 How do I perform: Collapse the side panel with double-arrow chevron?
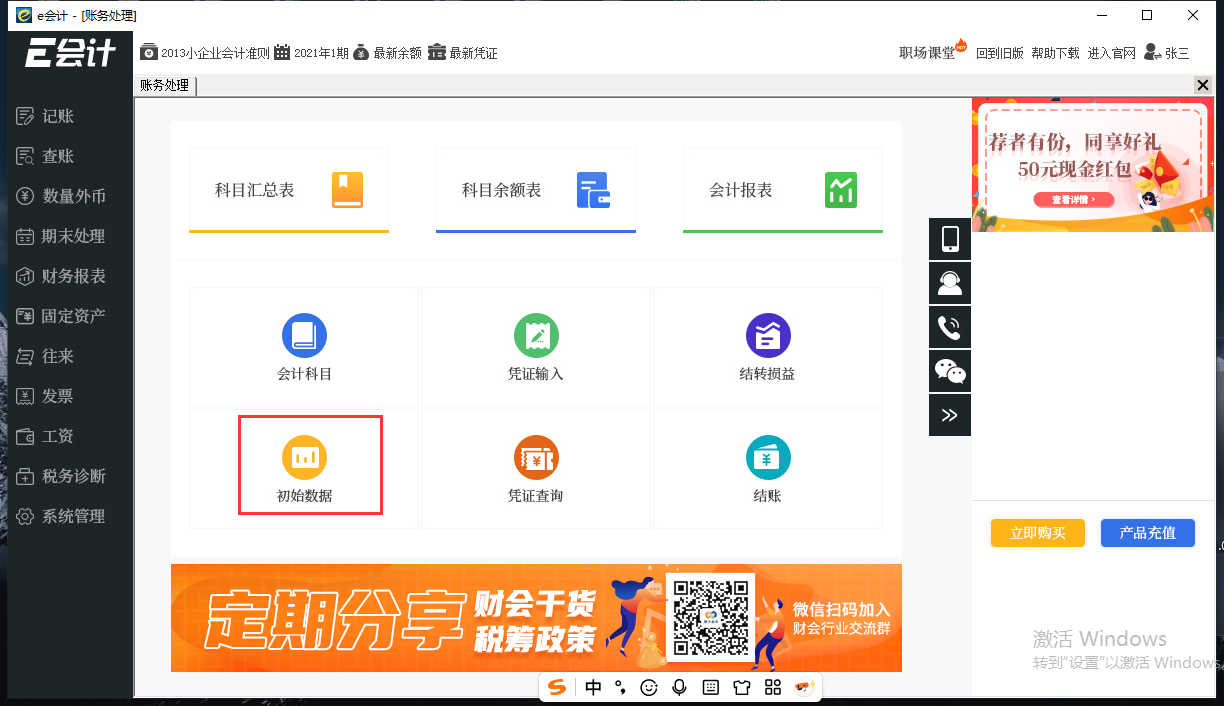(949, 414)
